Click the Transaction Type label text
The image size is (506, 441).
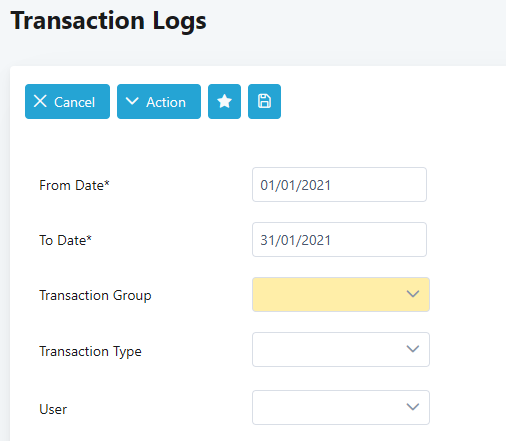(90, 351)
